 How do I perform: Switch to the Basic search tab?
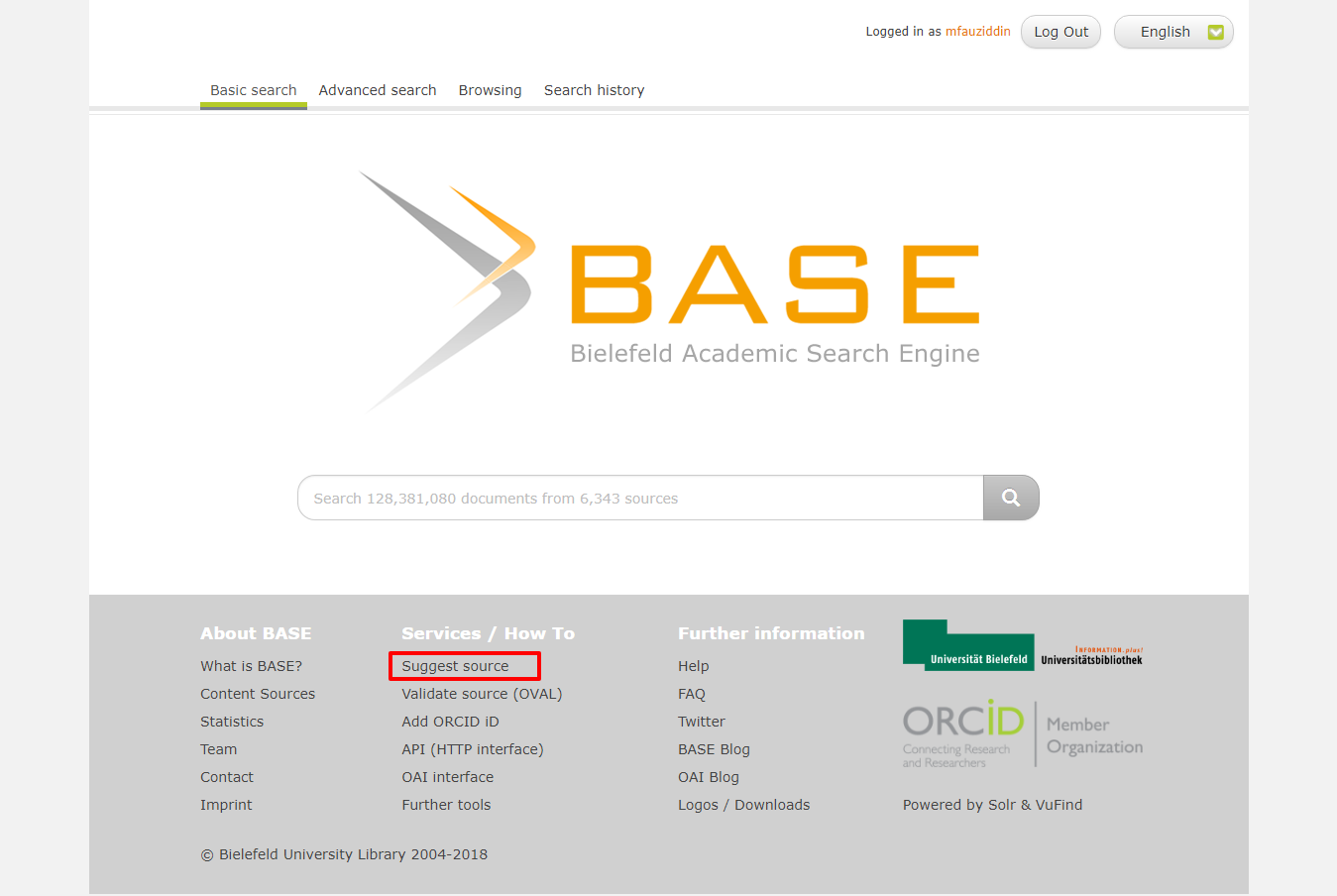click(254, 90)
